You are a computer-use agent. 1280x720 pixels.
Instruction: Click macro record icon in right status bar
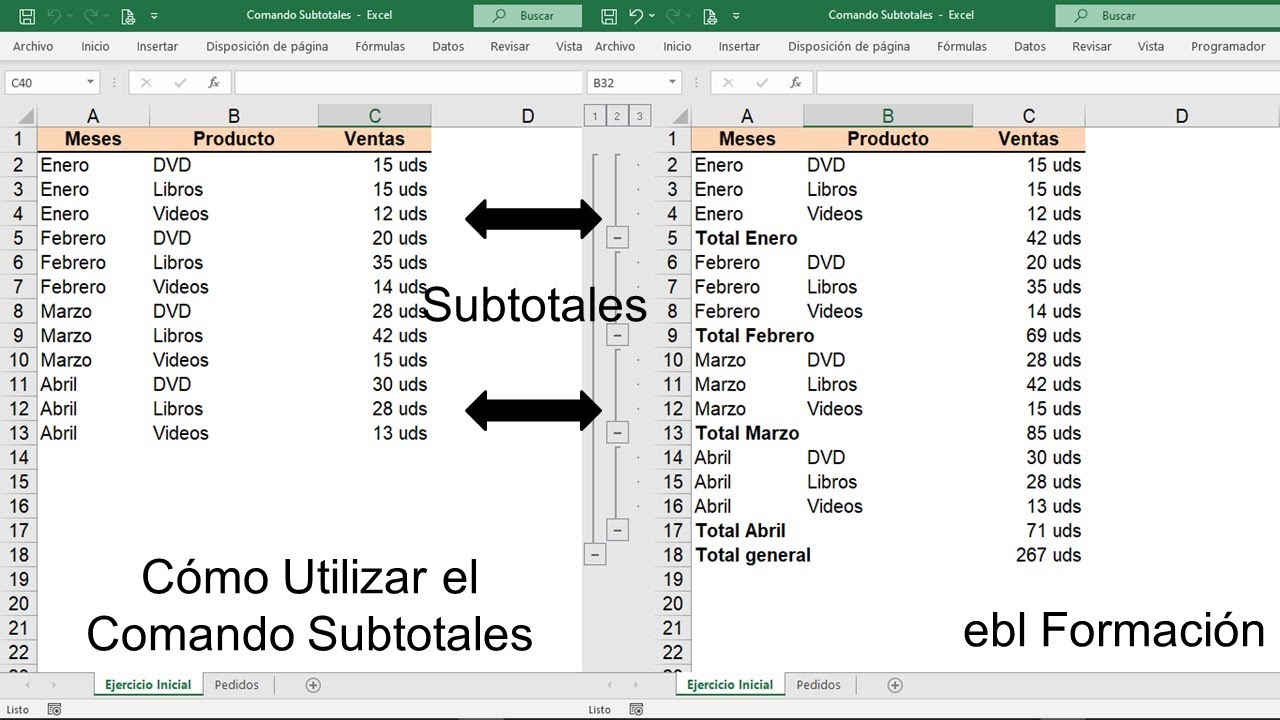[636, 709]
